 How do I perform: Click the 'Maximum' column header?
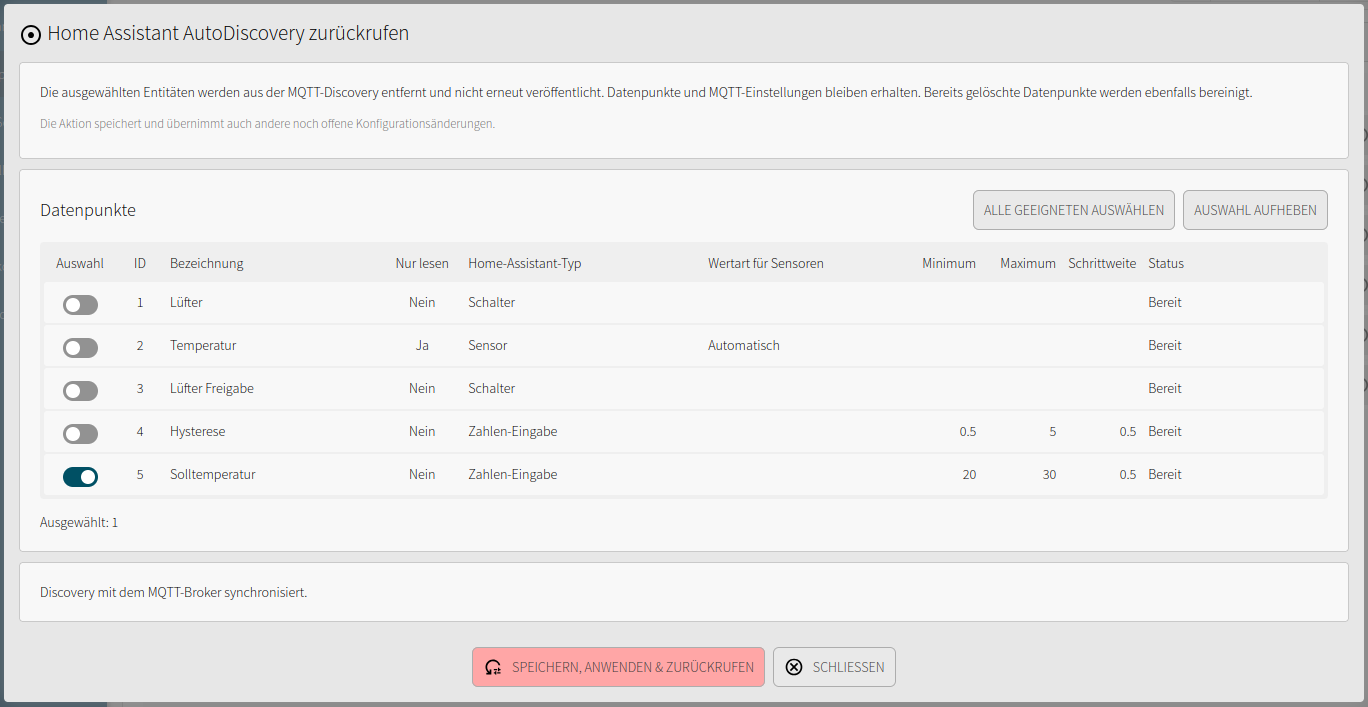[x=1028, y=264]
